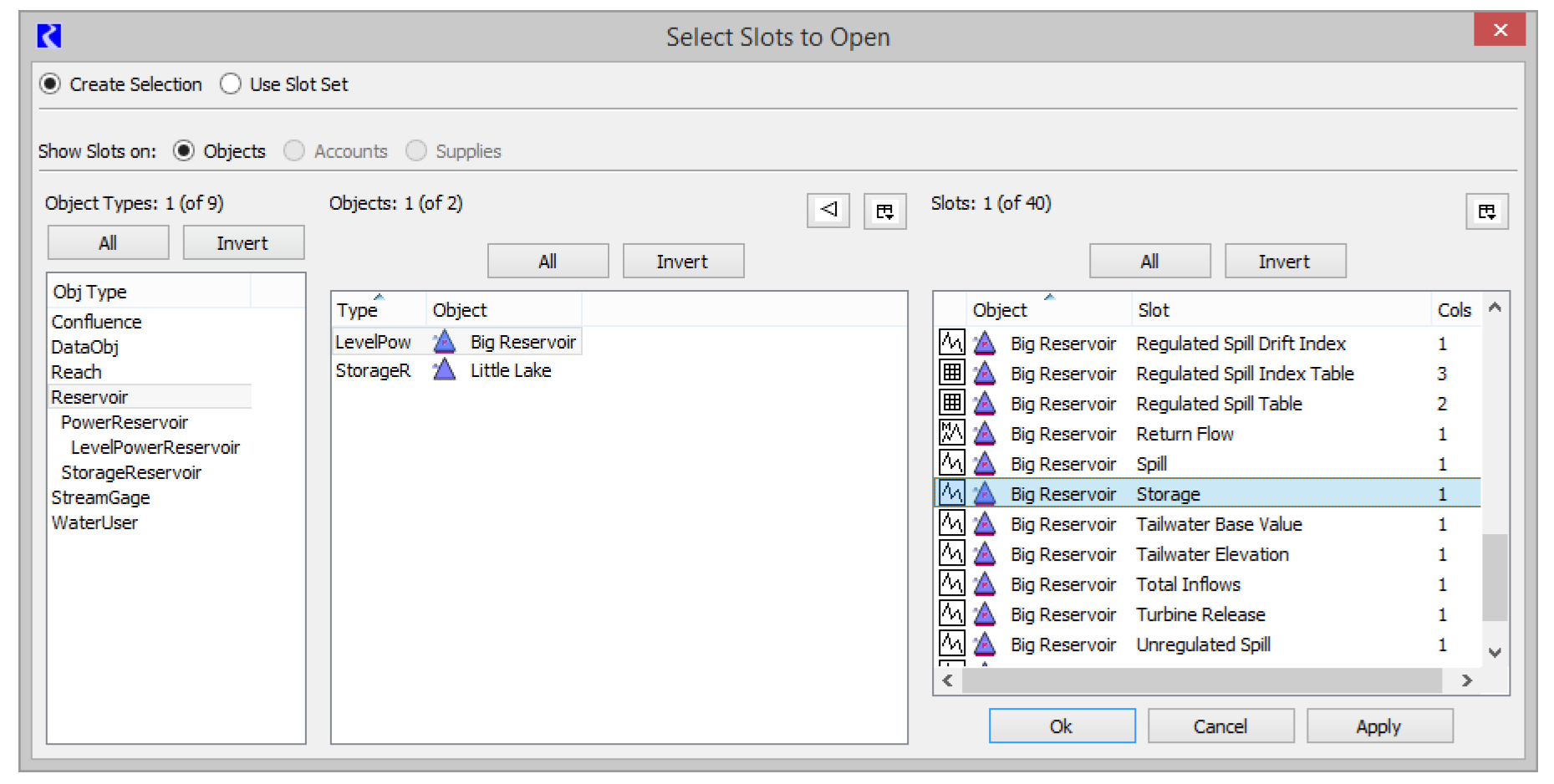The width and height of the screenshot is (1554, 784).
Task: Invert the object types selection
Action: click(x=242, y=243)
